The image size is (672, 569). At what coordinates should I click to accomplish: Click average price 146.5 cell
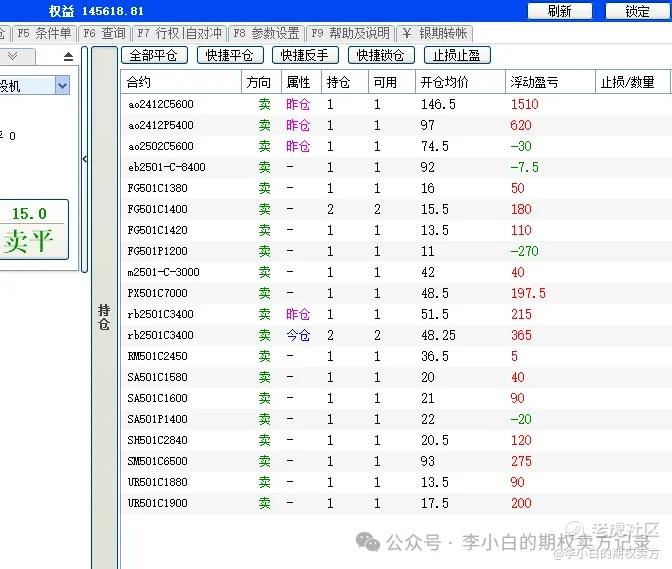(x=438, y=104)
